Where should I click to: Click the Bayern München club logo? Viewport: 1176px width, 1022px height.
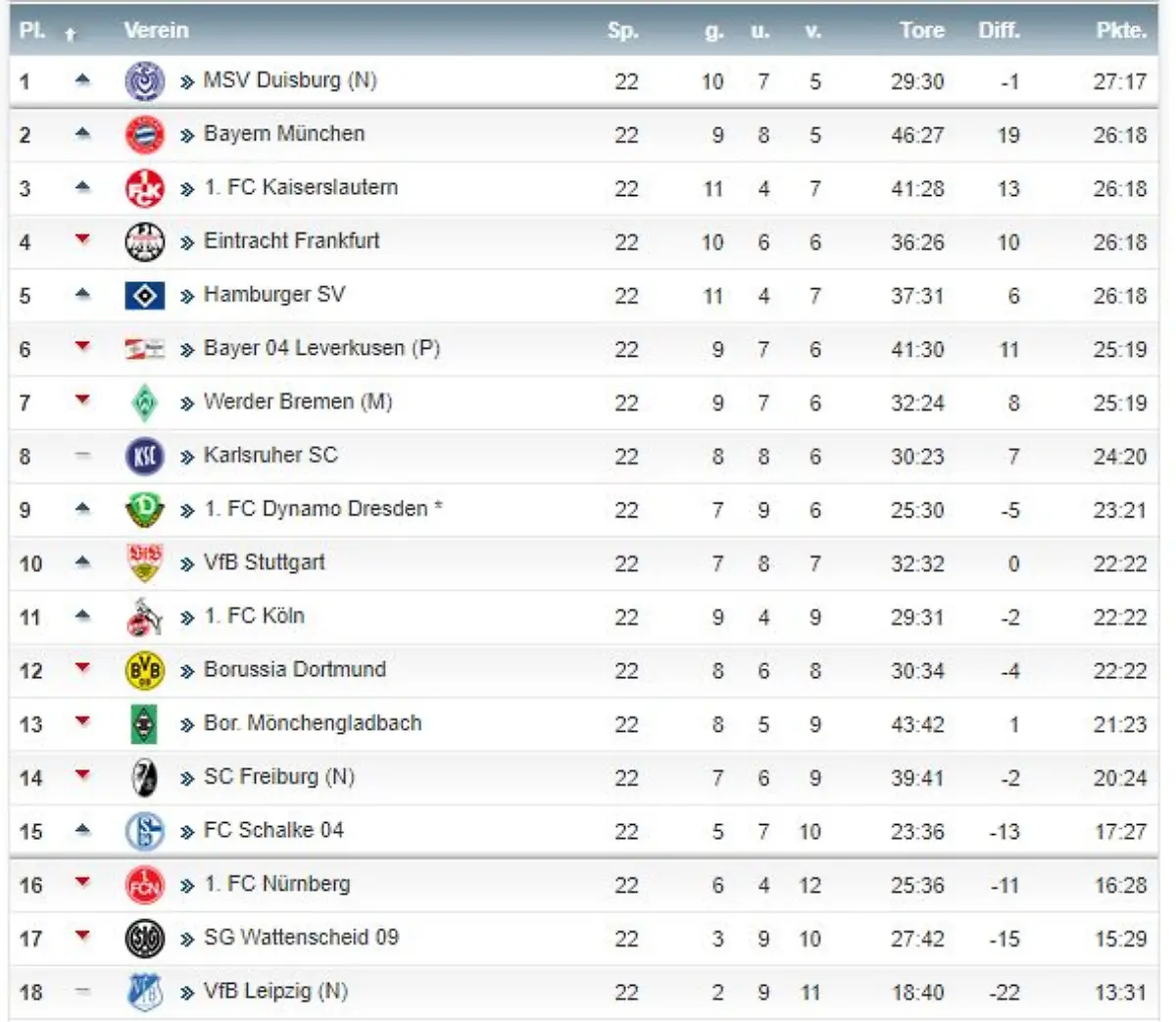pos(145,135)
